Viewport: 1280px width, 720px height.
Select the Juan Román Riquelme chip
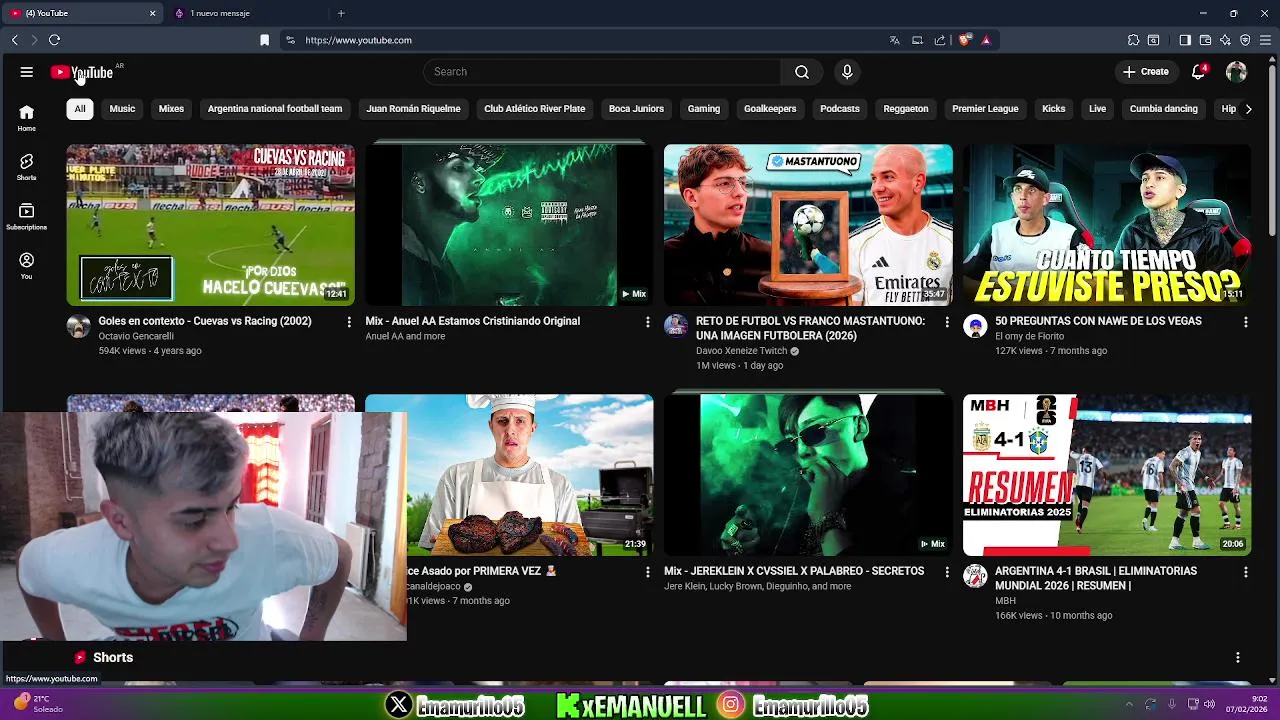click(413, 109)
